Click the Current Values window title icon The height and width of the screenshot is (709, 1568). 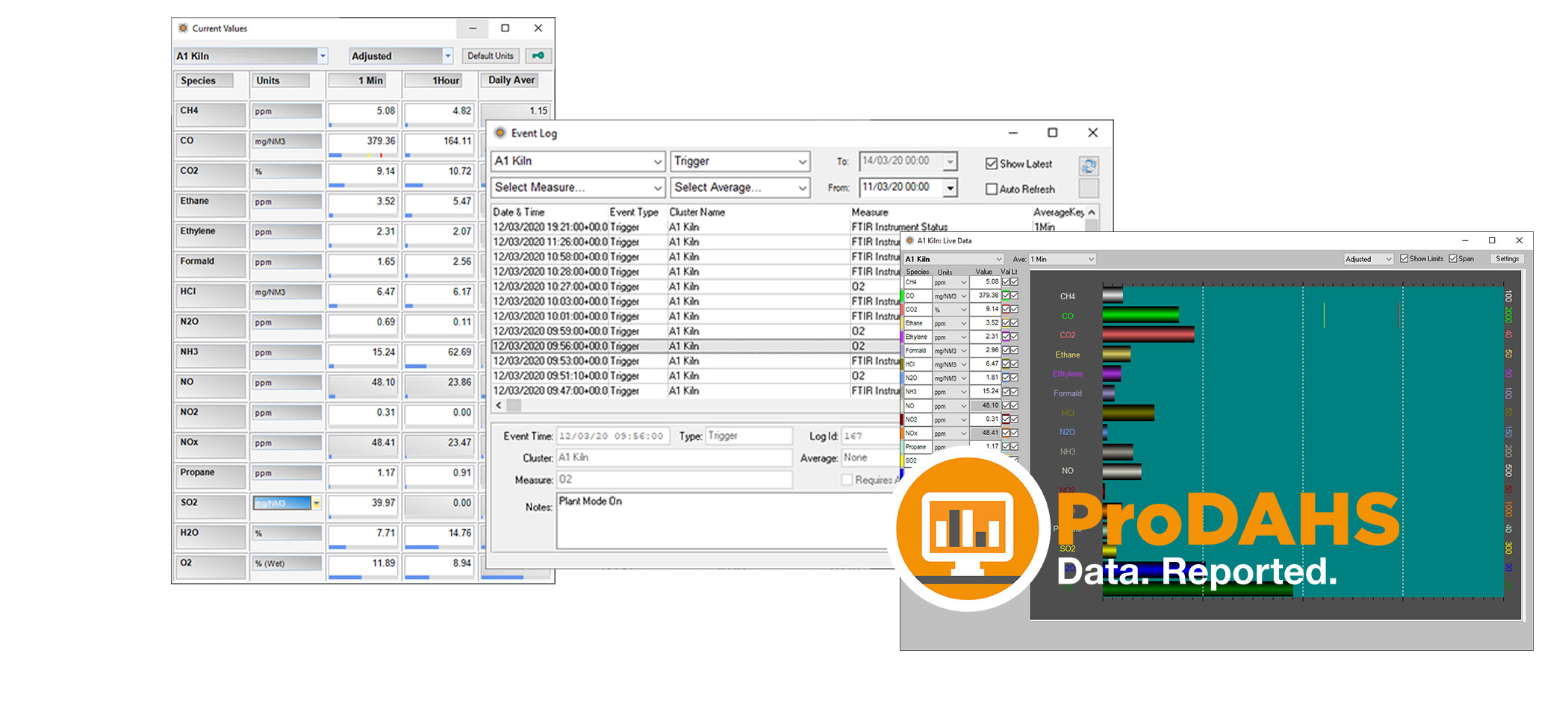pyautogui.click(x=183, y=28)
